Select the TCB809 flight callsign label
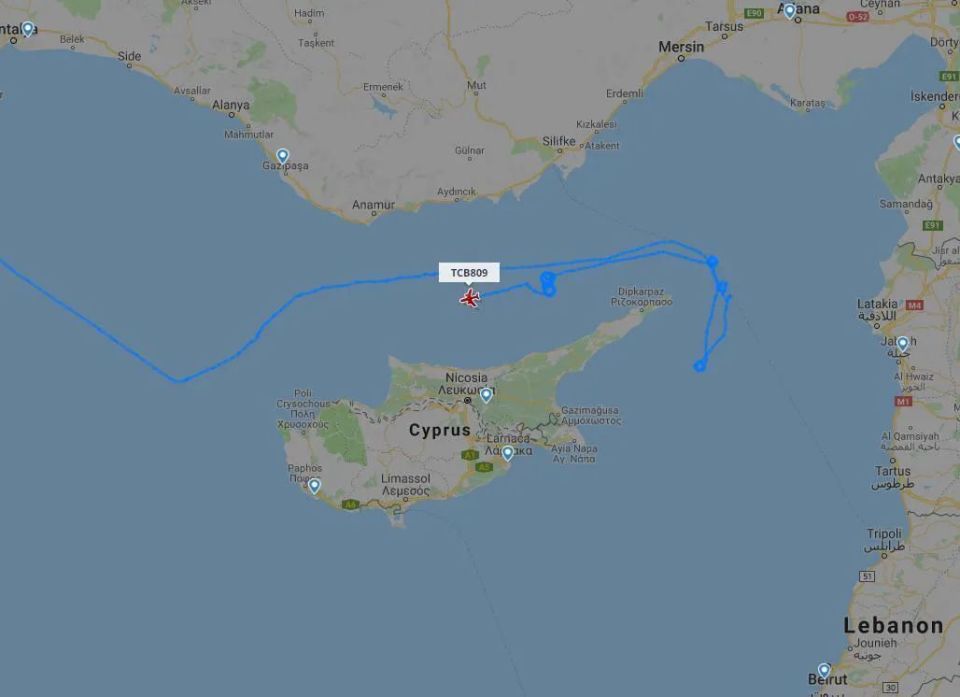Image resolution: width=960 pixels, height=697 pixels. [x=469, y=273]
